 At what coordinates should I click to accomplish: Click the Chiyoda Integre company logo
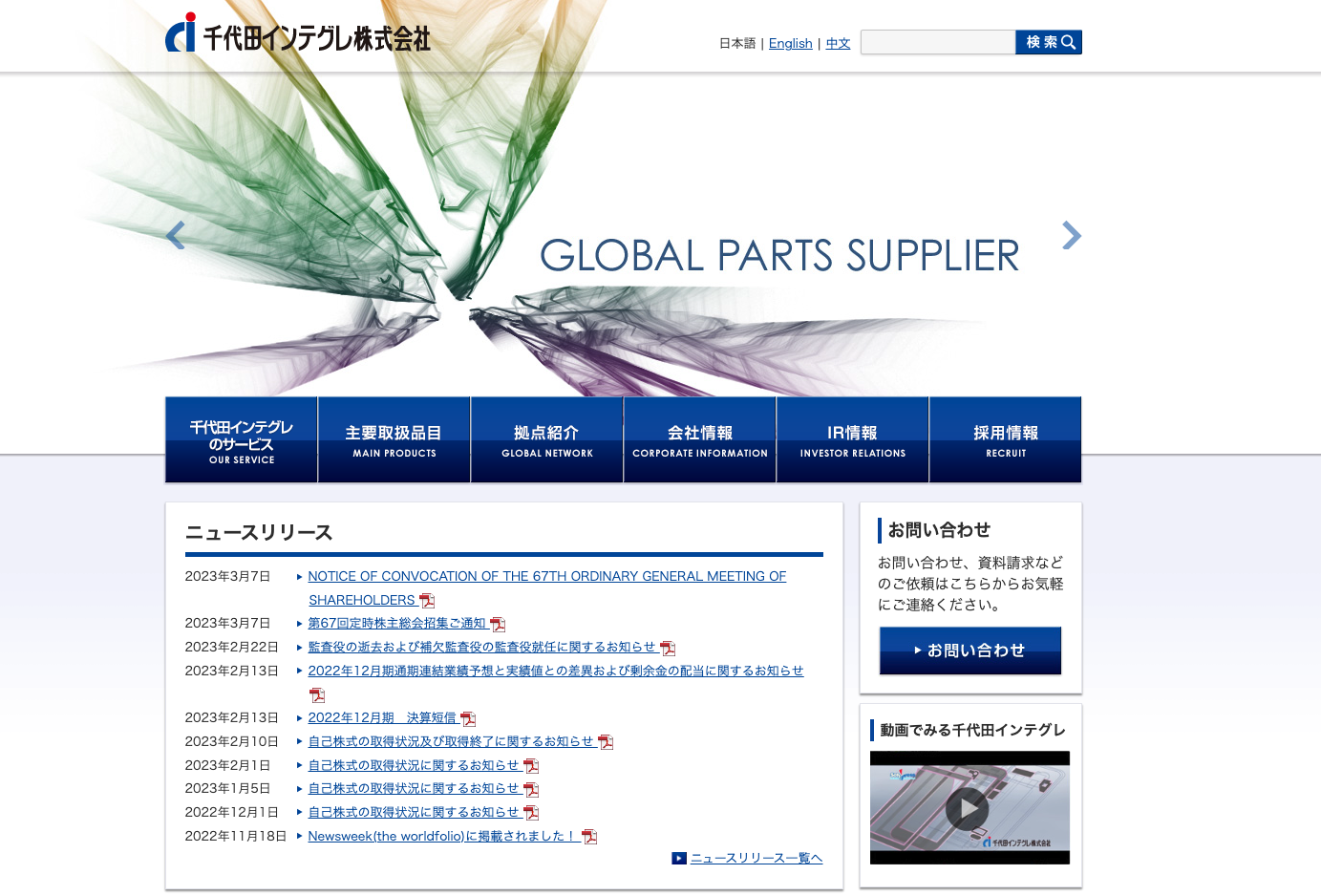297,34
